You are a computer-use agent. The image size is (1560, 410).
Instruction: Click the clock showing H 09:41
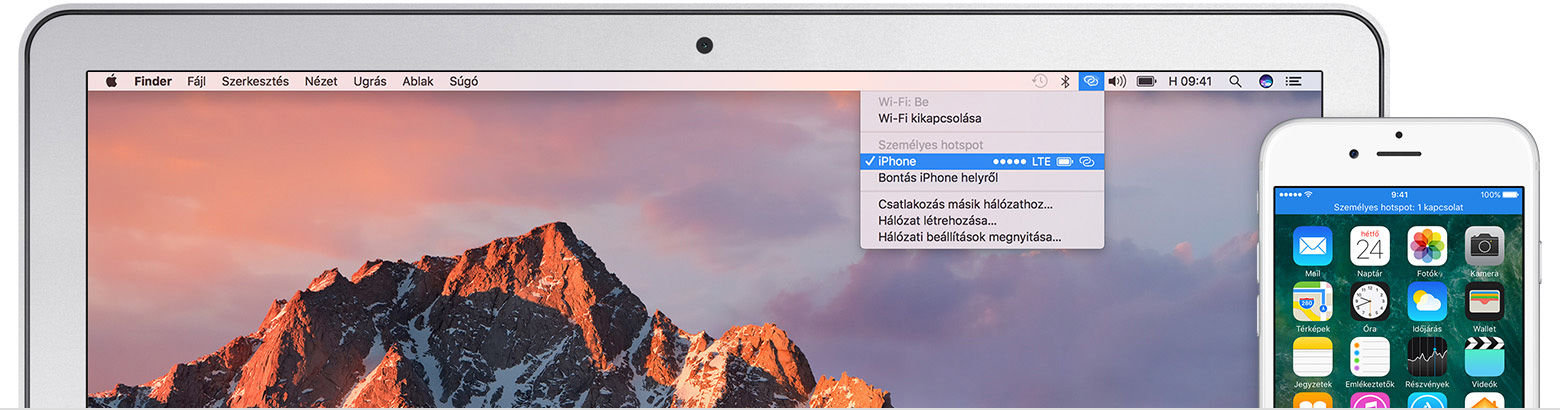1190,81
